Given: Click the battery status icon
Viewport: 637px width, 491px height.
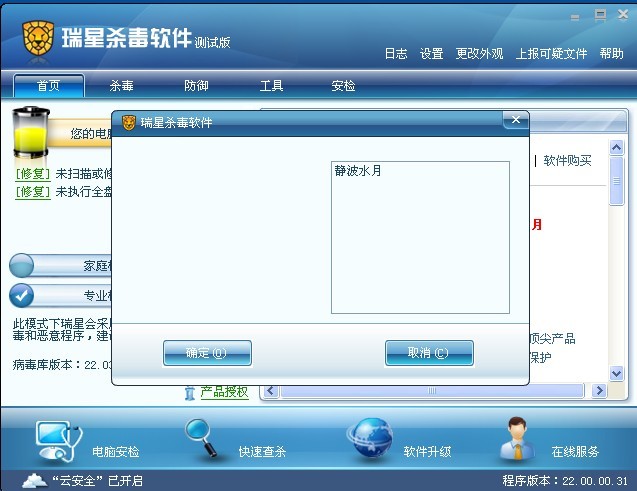Looking at the screenshot, I should pyautogui.click(x=31, y=132).
